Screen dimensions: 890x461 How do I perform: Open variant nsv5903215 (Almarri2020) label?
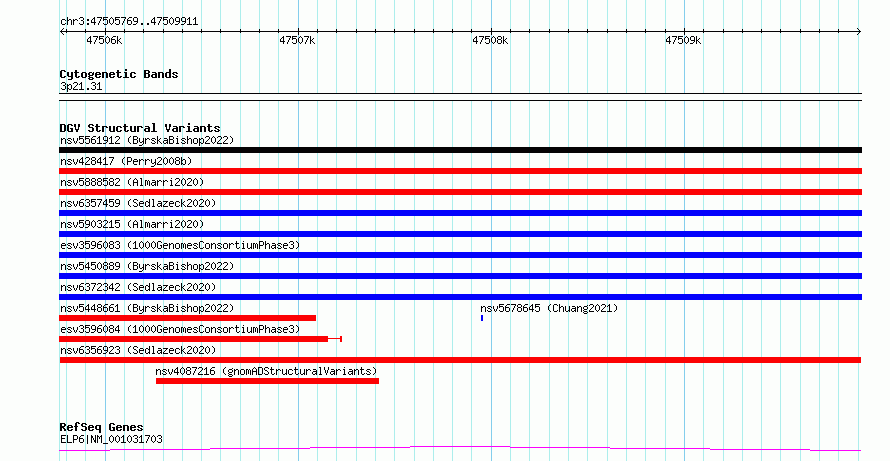132,224
